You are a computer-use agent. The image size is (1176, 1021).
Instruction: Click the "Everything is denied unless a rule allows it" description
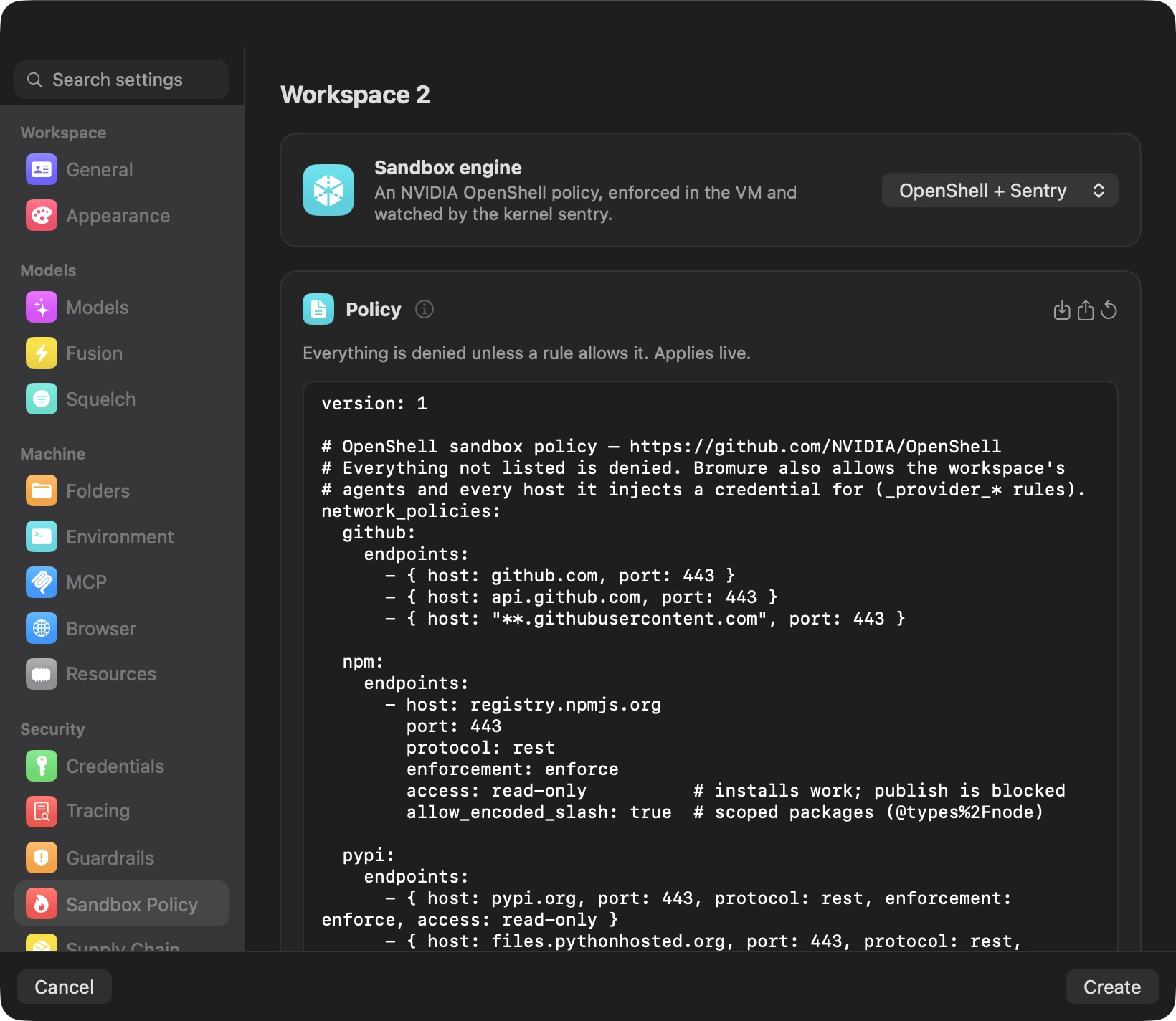[526, 353]
